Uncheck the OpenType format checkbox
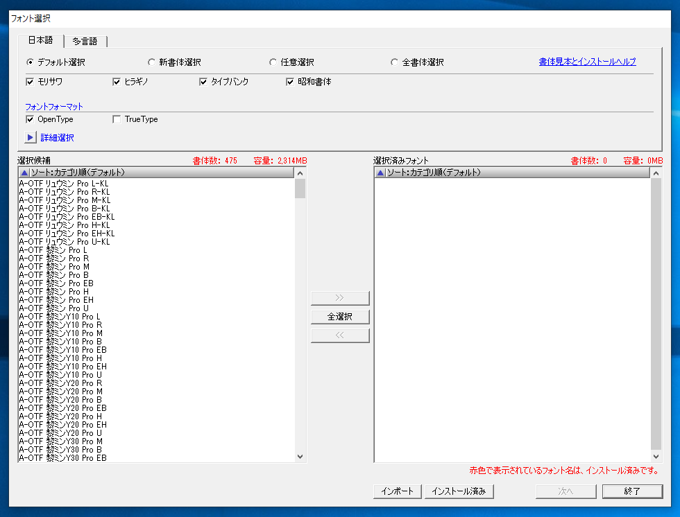 pos(30,119)
